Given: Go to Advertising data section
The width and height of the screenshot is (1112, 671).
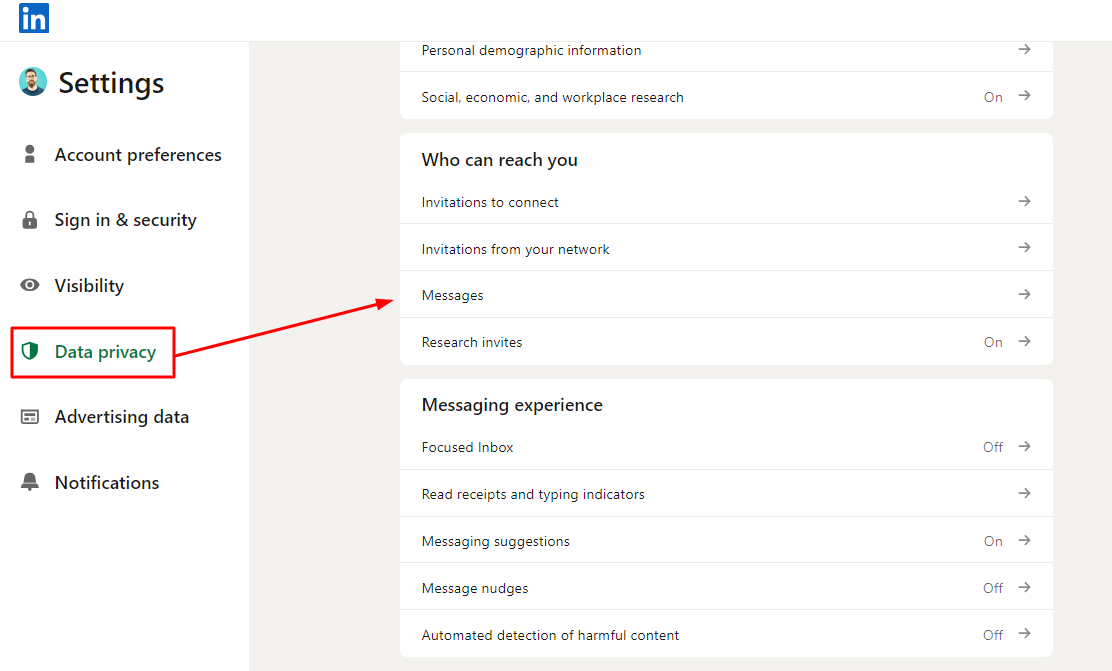Looking at the screenshot, I should click(121, 417).
